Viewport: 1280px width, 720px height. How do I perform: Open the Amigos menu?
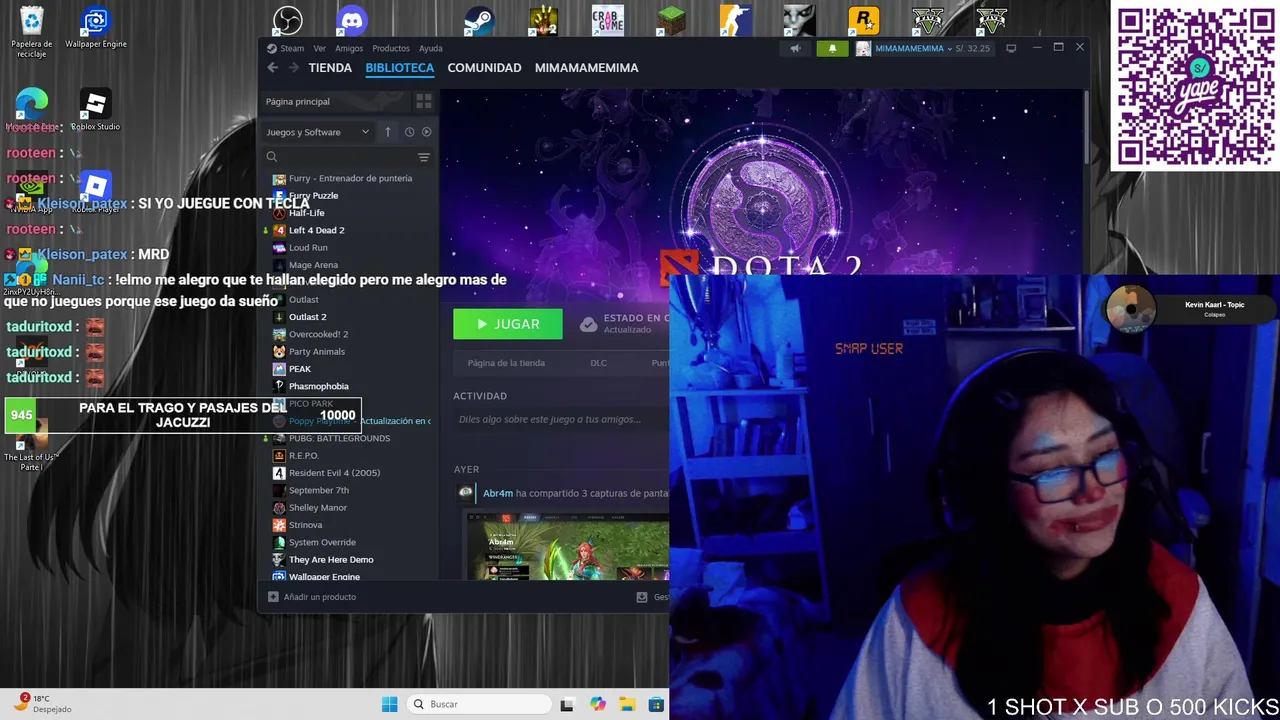(349, 48)
